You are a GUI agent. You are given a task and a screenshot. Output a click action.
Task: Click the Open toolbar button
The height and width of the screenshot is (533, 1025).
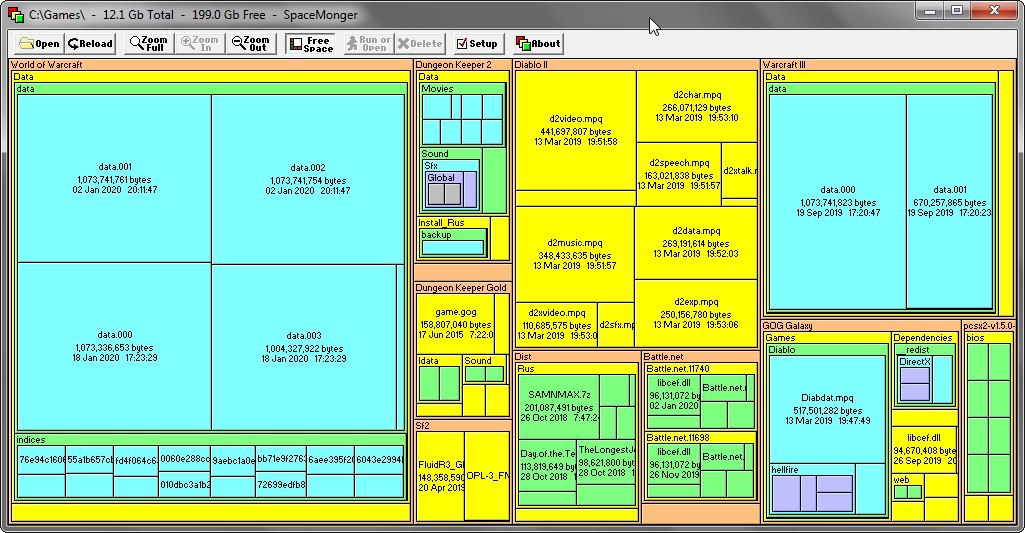(x=39, y=44)
